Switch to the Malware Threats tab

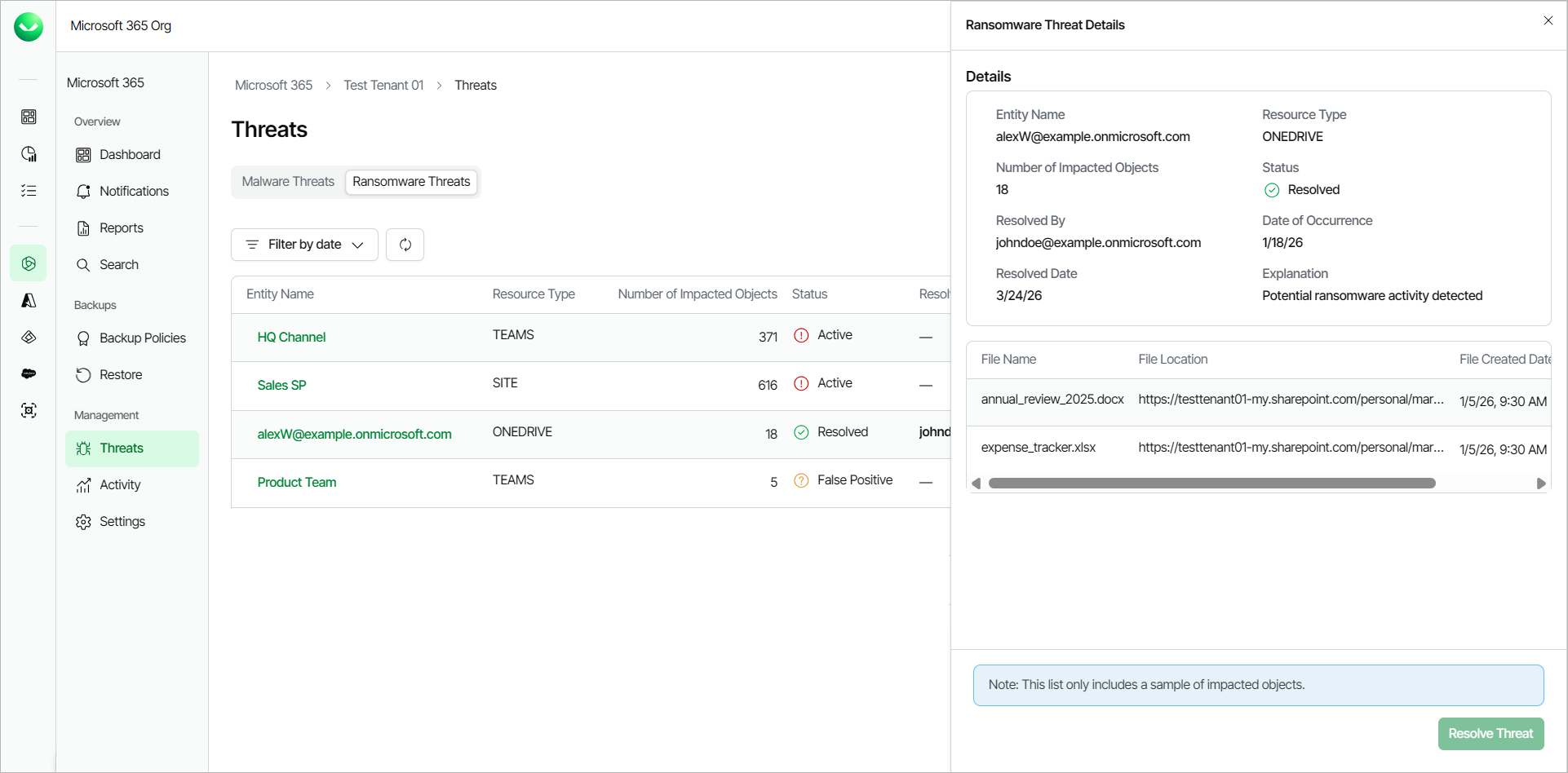click(288, 182)
